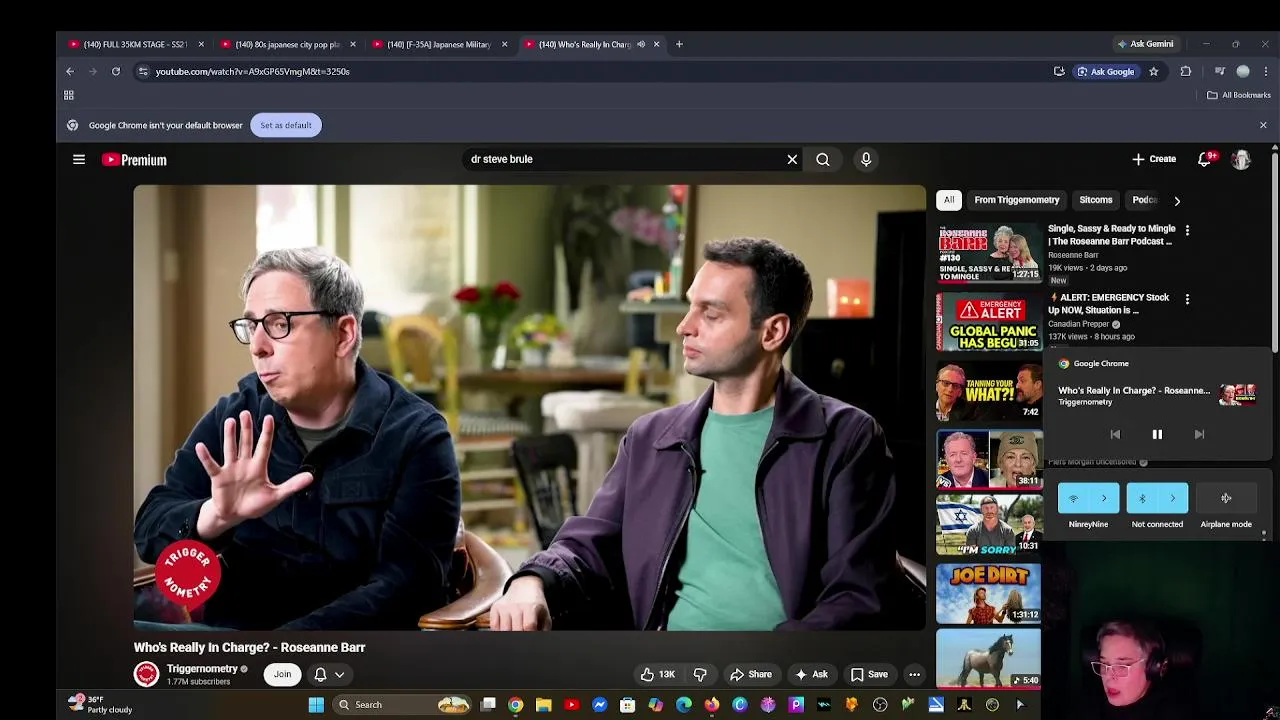The height and width of the screenshot is (720, 1280).
Task: Open the Triggernometry channel name link
Action: coord(202,669)
